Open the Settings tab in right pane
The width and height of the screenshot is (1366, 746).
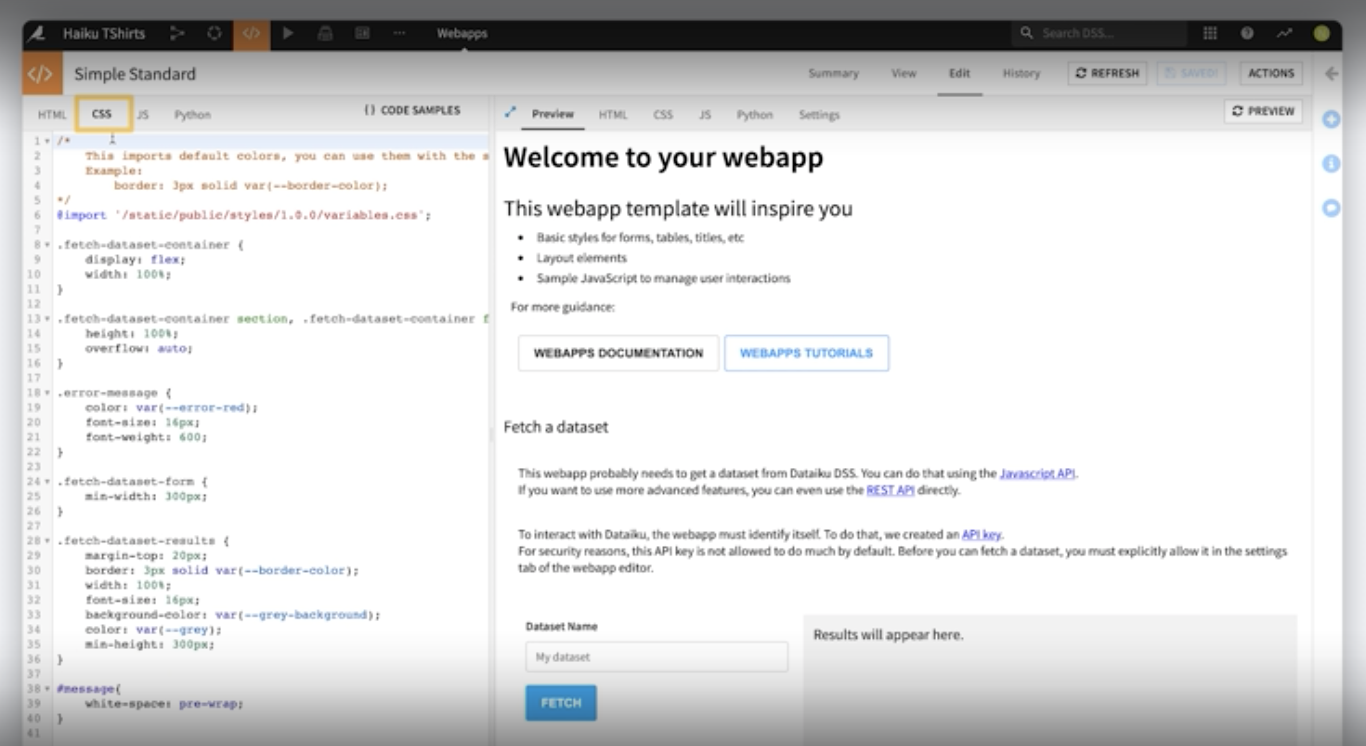[819, 115]
